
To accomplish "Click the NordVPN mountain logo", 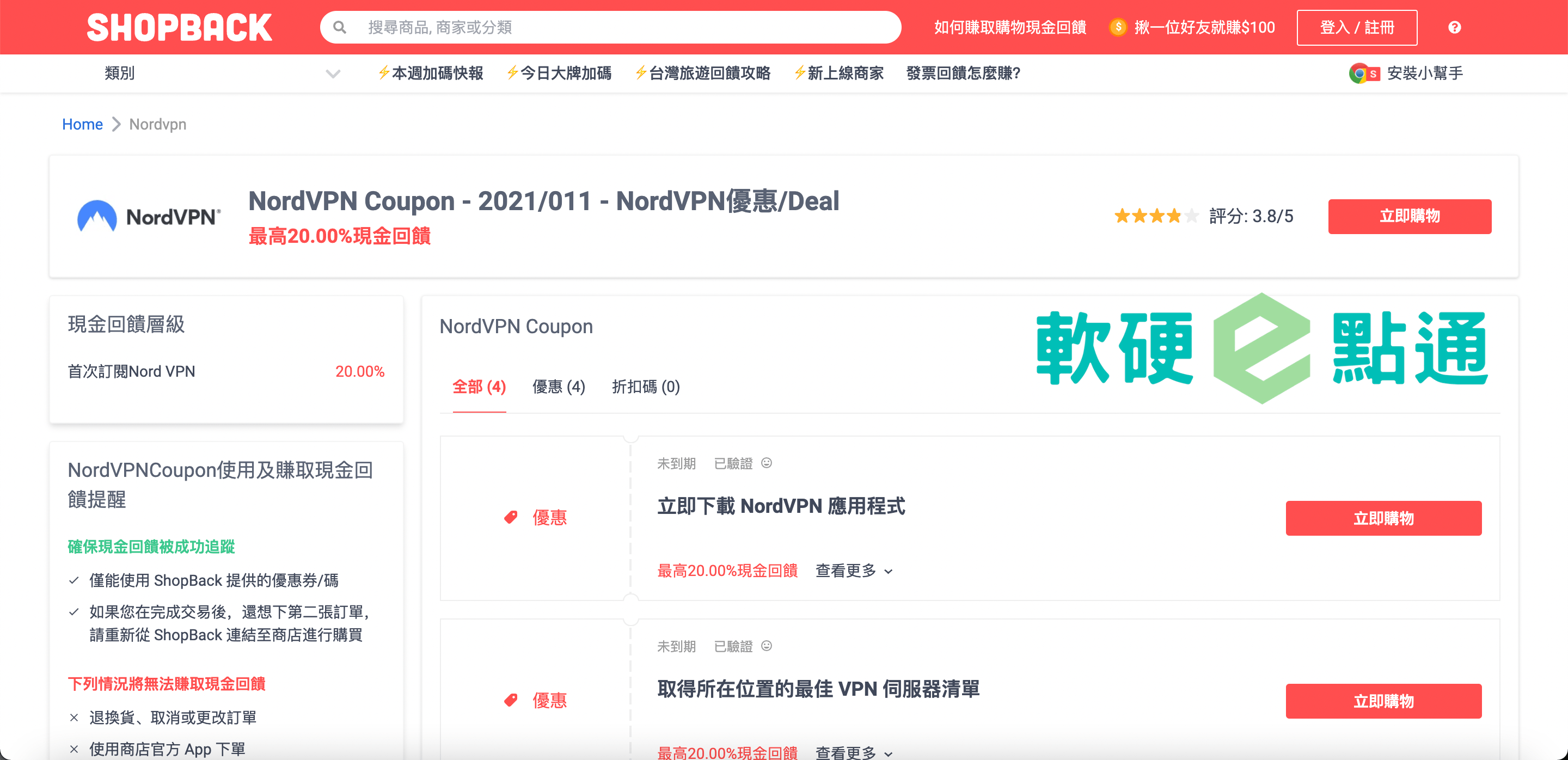I will coord(97,216).
